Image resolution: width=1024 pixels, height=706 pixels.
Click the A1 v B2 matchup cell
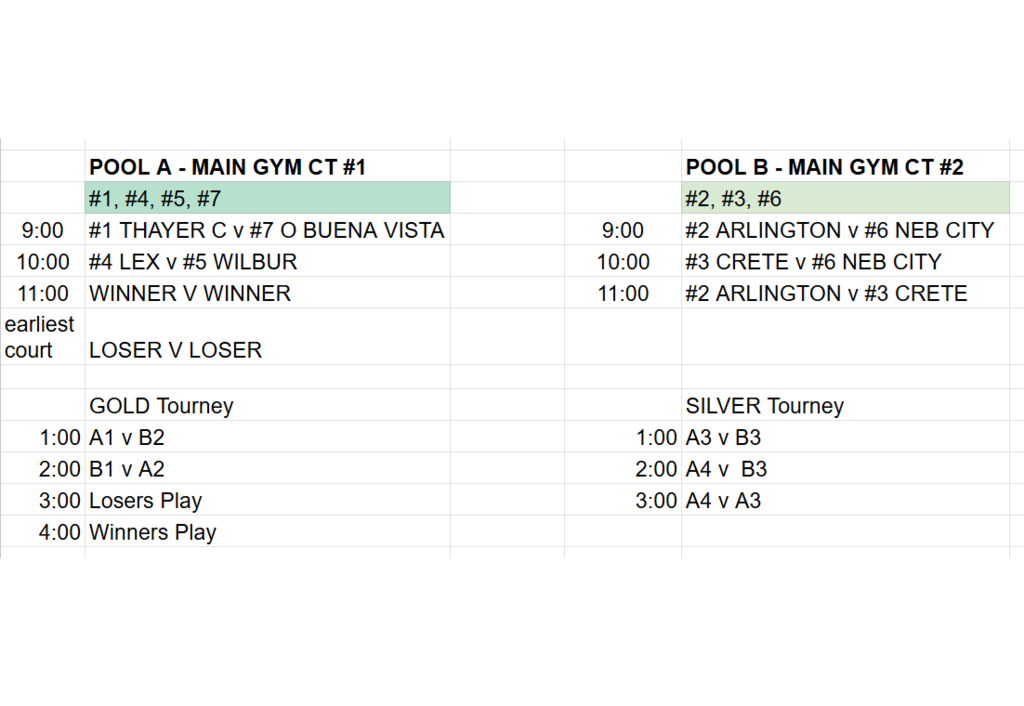click(x=127, y=437)
